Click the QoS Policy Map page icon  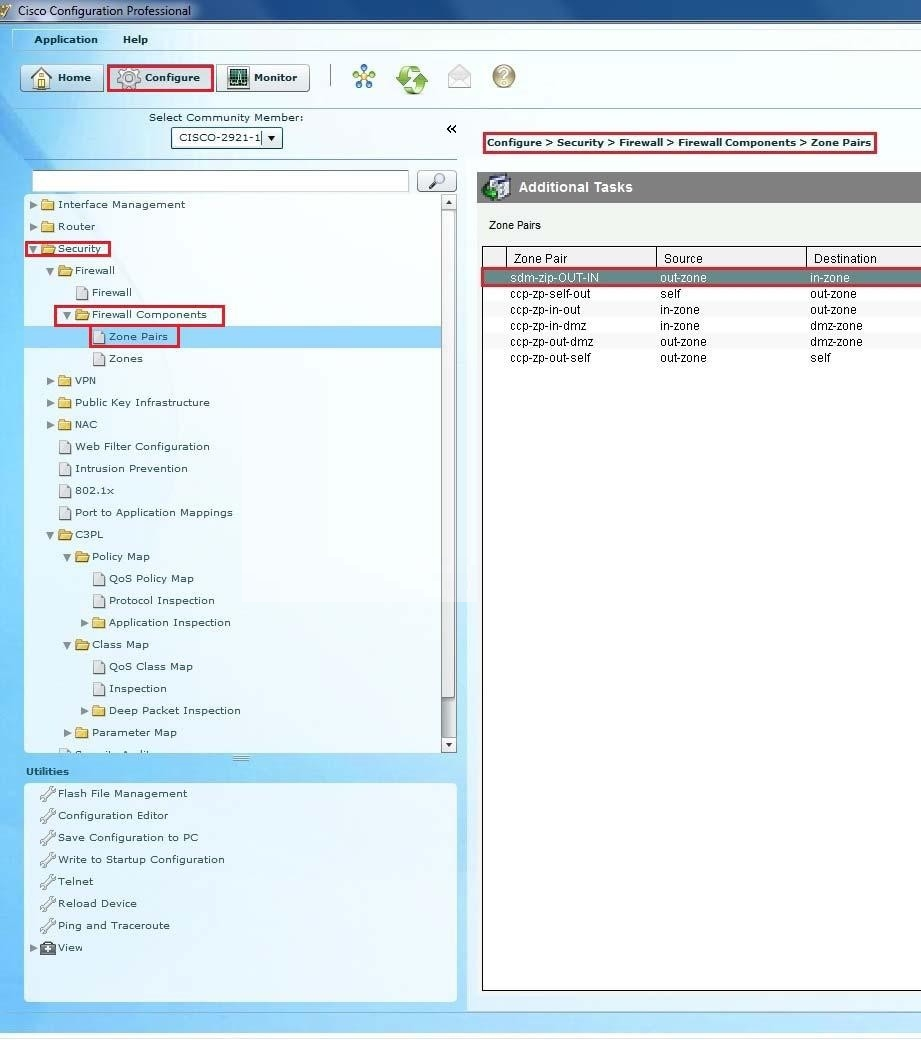(99, 579)
